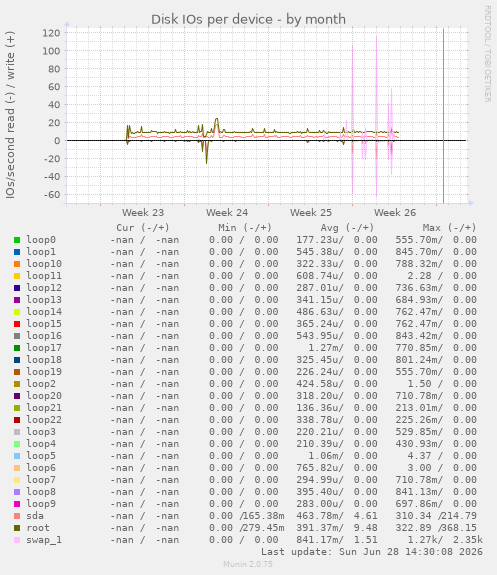Screen dimensions: 497x575
Task: Click the 3.00 max value for loop6
Action: (x=419, y=468)
